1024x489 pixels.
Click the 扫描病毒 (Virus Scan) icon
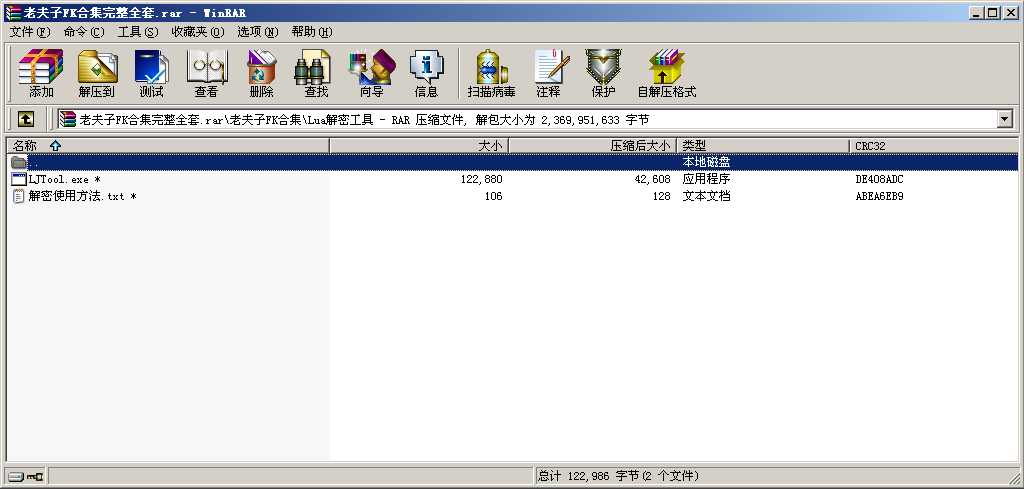click(491, 73)
